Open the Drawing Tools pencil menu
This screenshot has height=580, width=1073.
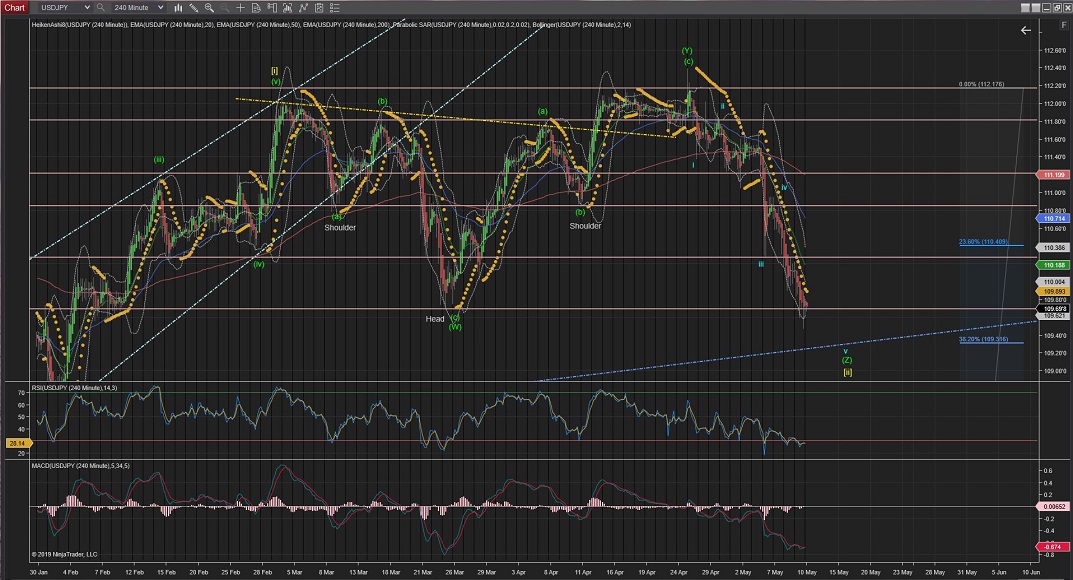(x=193, y=8)
